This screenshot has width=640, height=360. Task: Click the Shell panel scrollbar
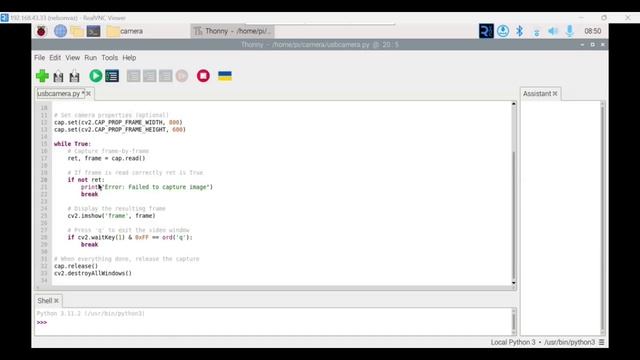[513, 322]
